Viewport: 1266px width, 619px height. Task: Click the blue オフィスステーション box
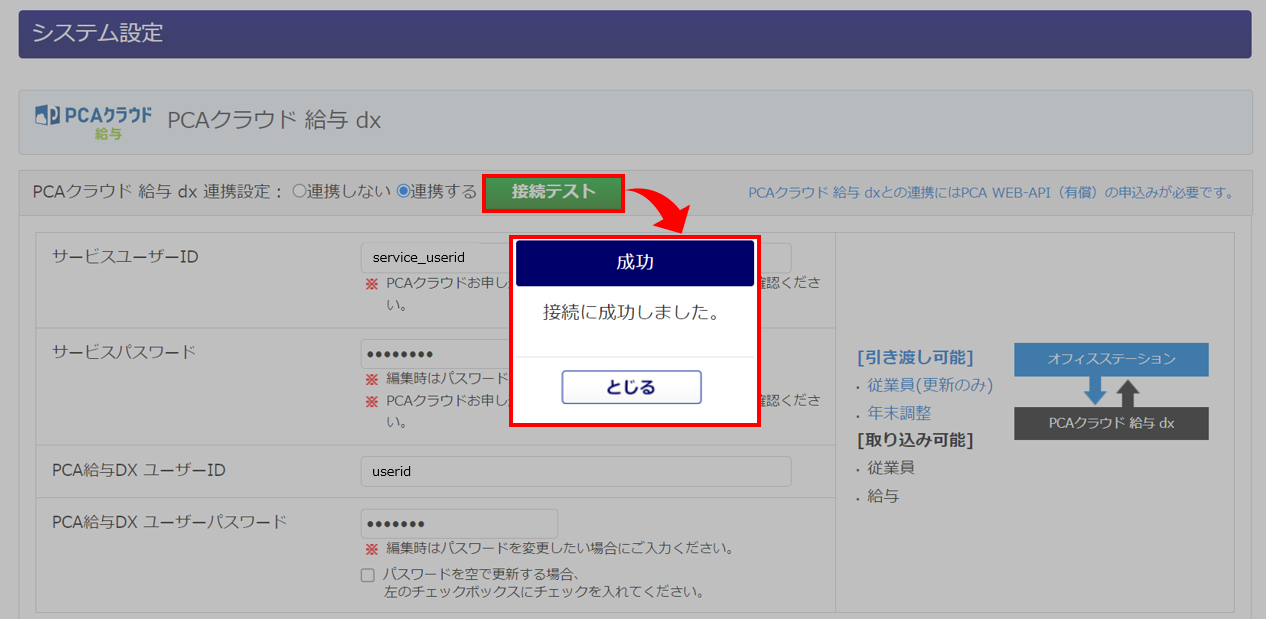coord(1111,359)
